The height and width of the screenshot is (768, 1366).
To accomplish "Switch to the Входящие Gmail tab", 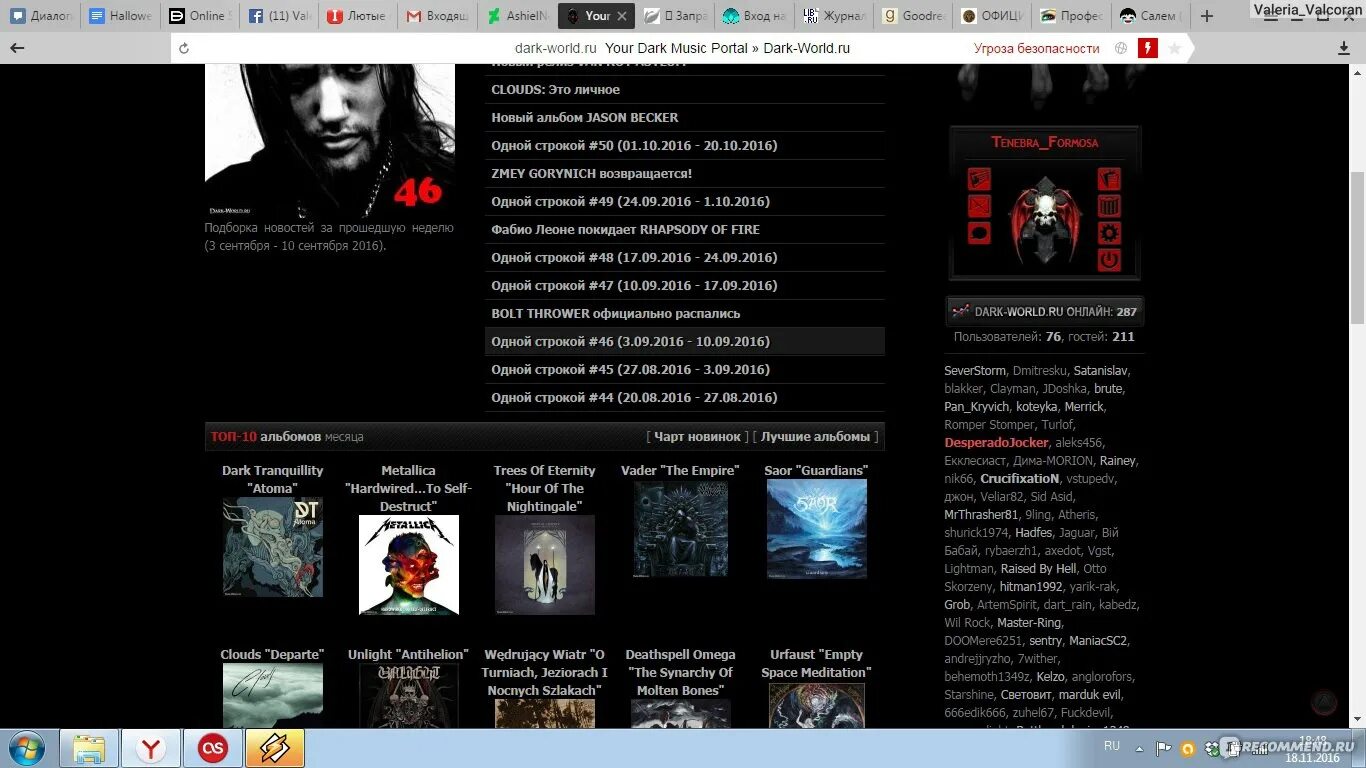I will 436,16.
